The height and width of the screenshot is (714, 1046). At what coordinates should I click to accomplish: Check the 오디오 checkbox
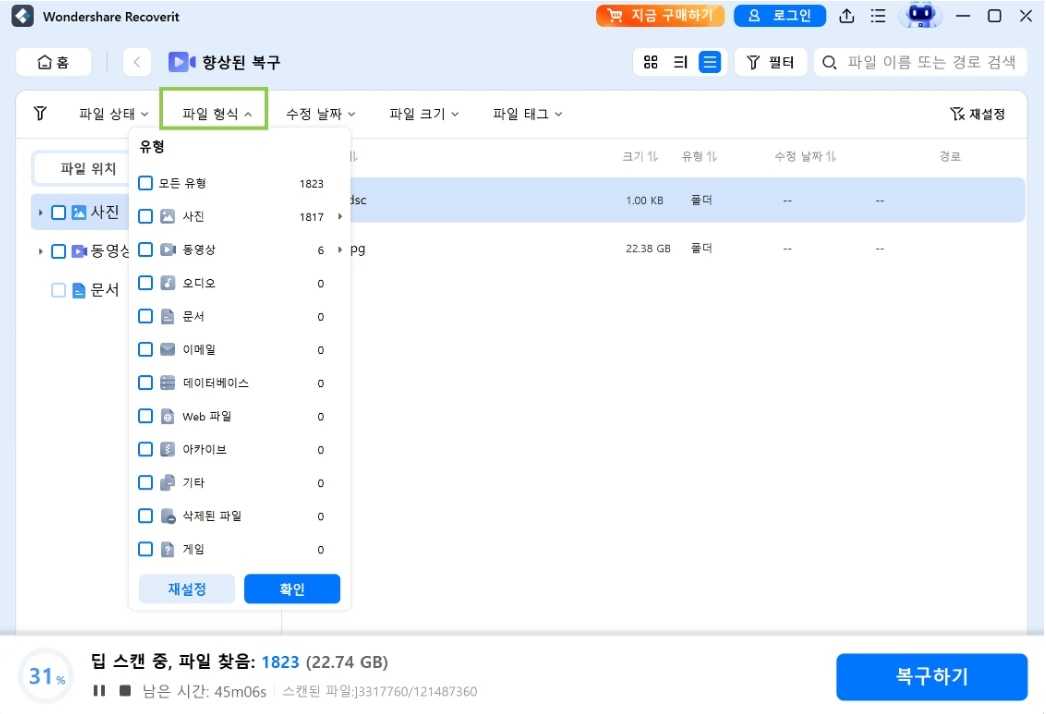[x=145, y=283]
